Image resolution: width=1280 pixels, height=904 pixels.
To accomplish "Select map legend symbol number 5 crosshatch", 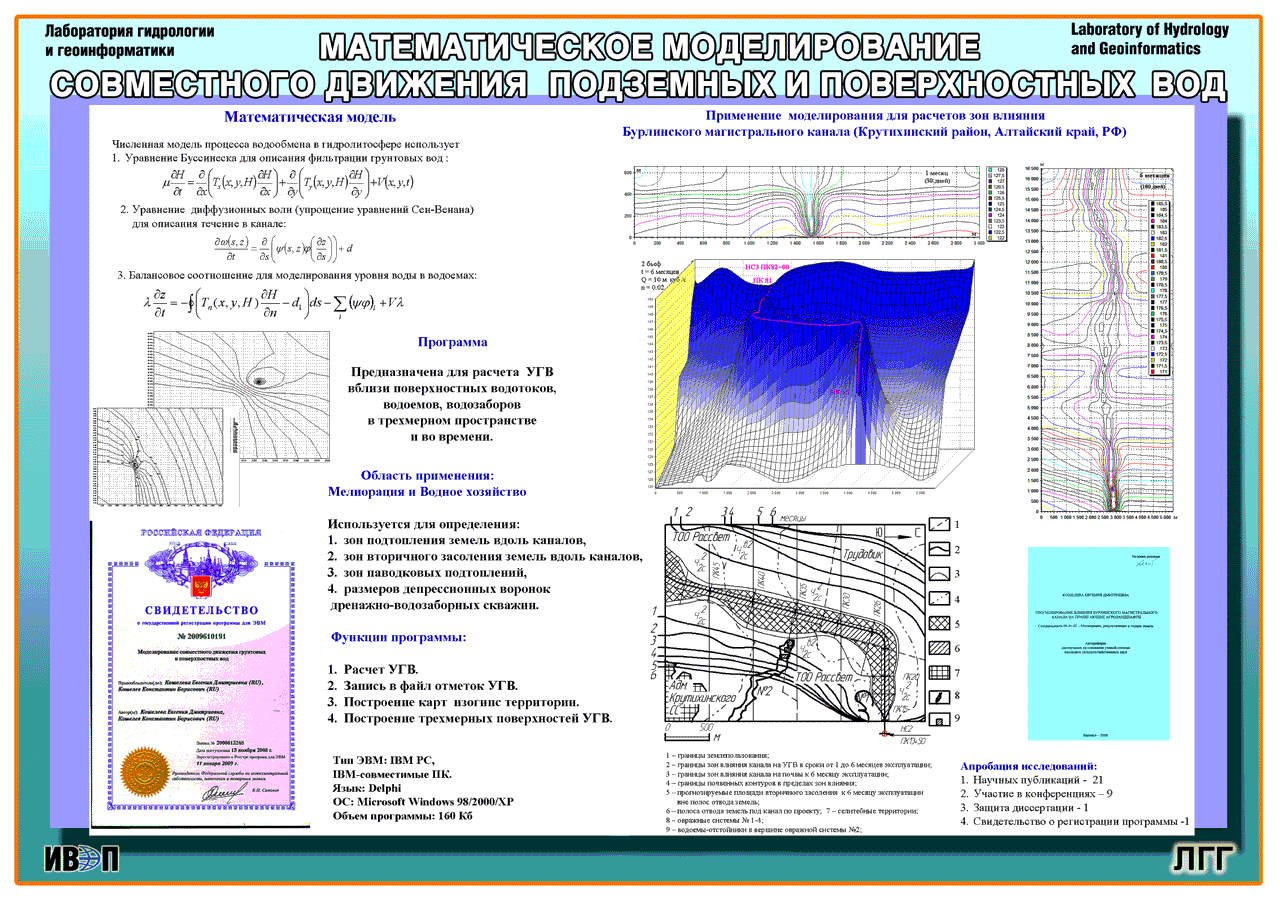I will pos(940,622).
